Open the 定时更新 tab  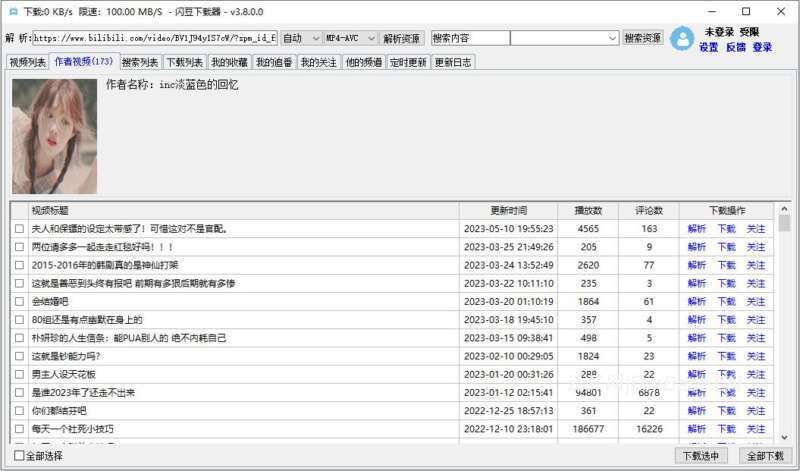pos(408,62)
